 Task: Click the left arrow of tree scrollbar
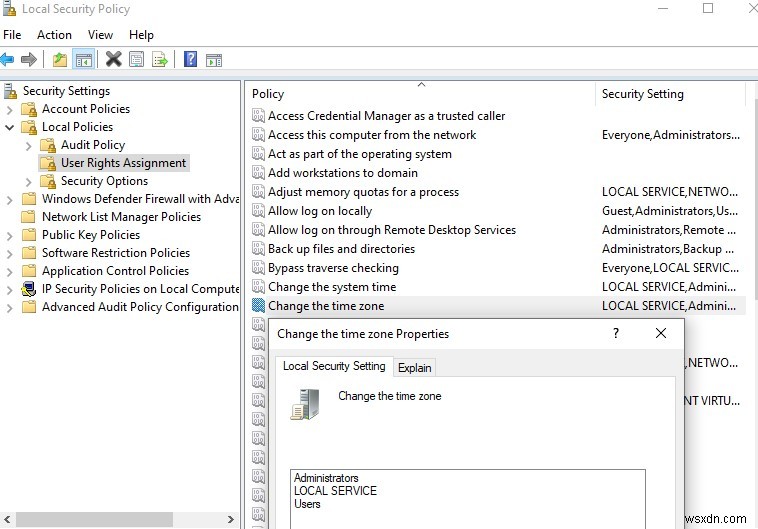click(7, 520)
